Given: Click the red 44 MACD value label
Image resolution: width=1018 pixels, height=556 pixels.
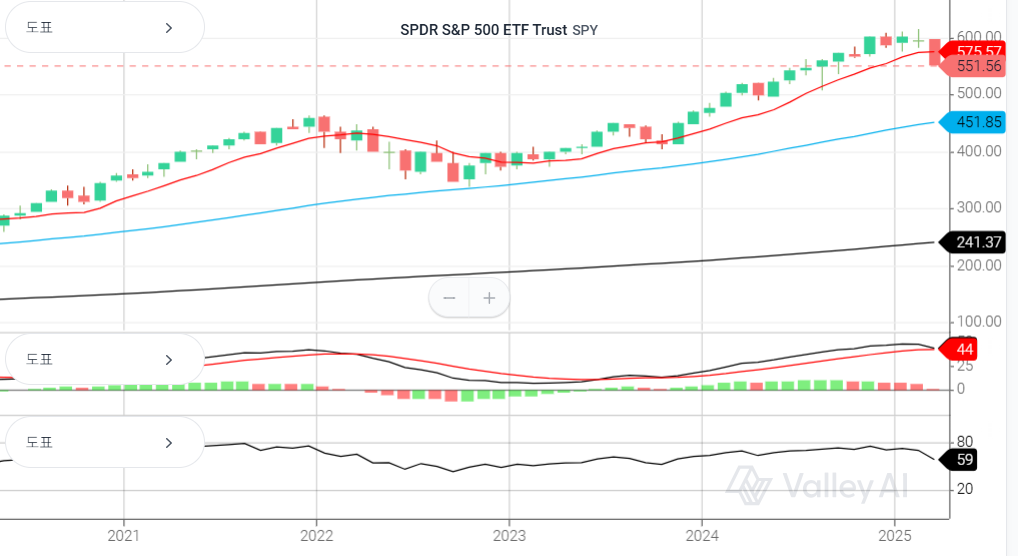Looking at the screenshot, I should click(959, 349).
